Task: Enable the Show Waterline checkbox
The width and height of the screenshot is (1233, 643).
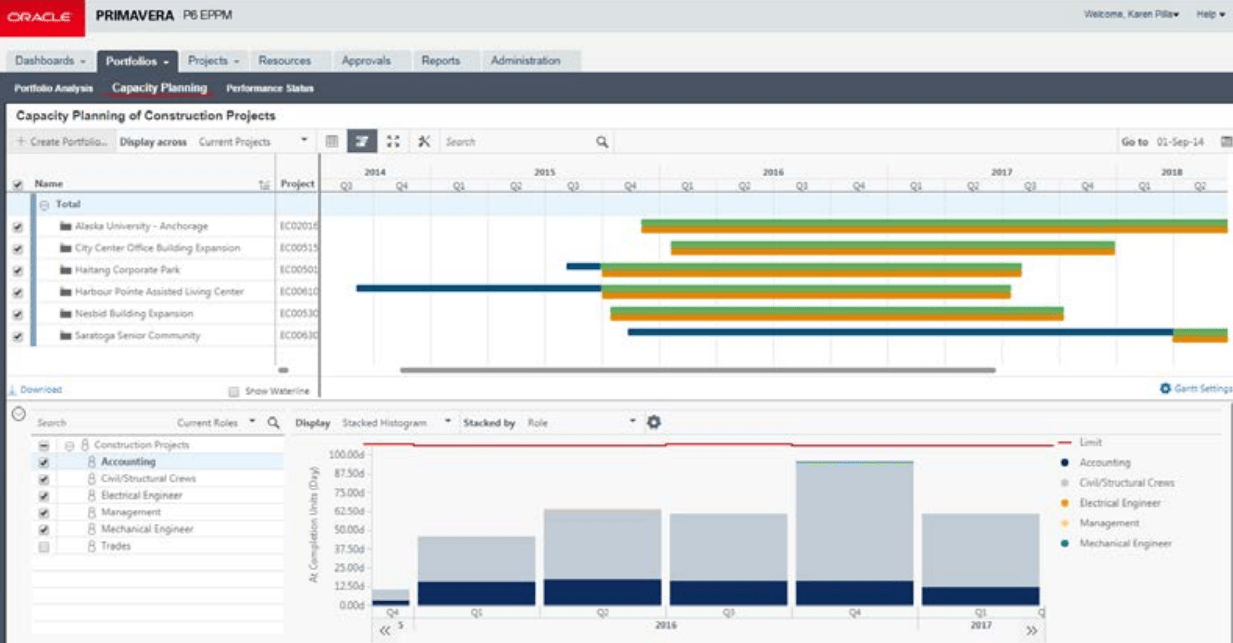Action: pos(234,391)
